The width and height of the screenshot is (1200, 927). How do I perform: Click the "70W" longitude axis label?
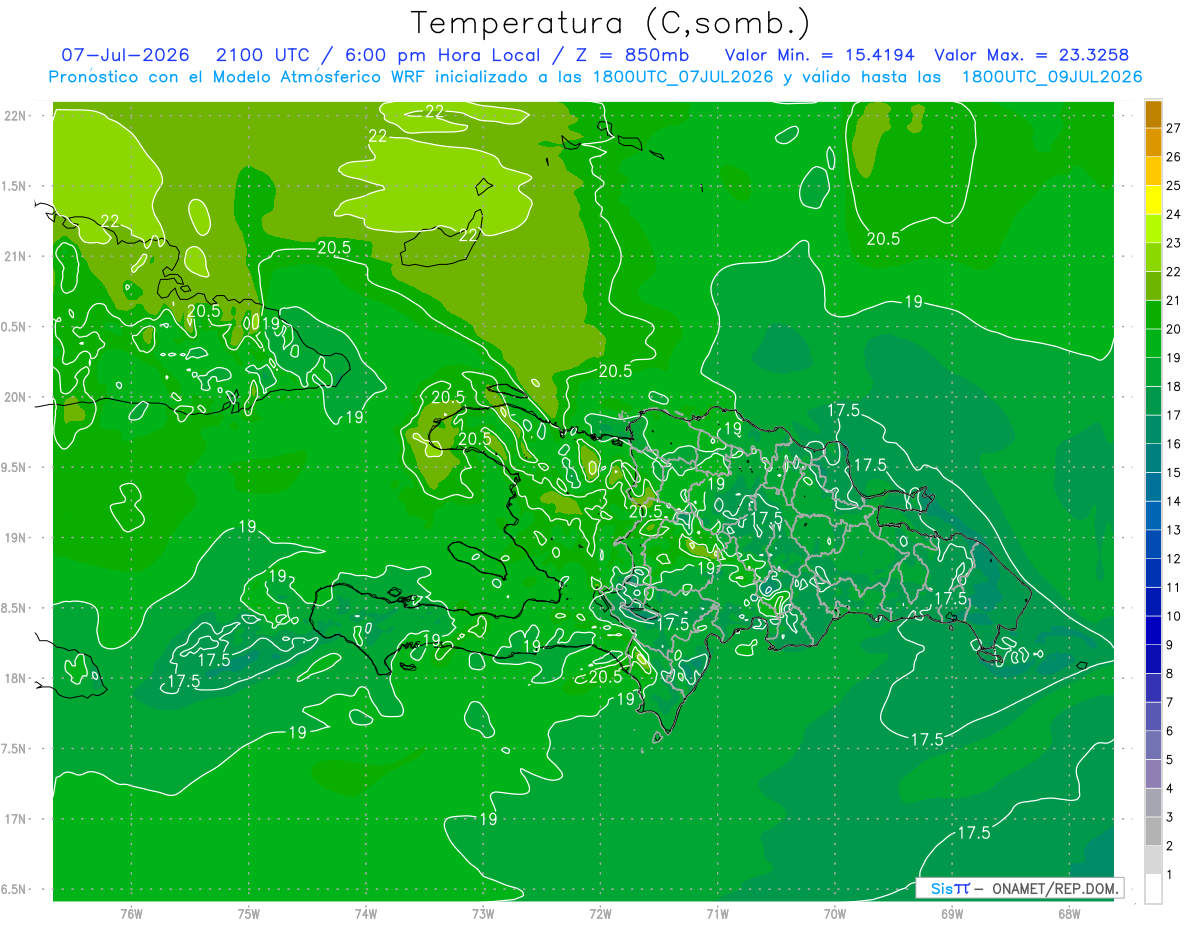834,913
